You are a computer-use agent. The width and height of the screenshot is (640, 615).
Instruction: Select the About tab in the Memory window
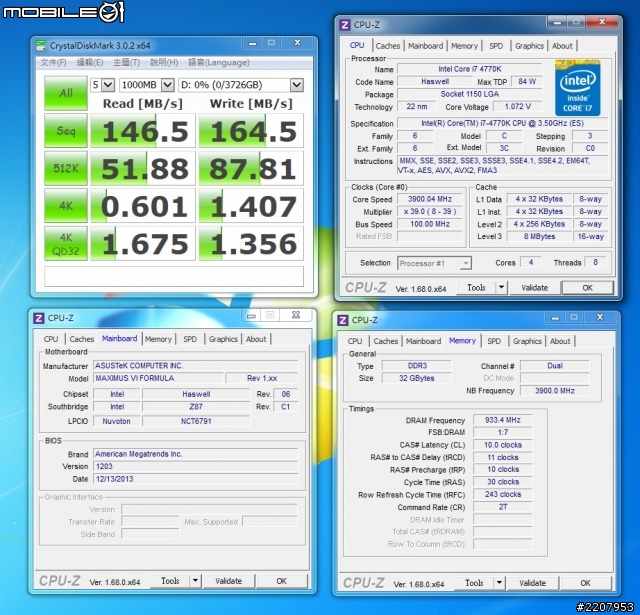560,341
